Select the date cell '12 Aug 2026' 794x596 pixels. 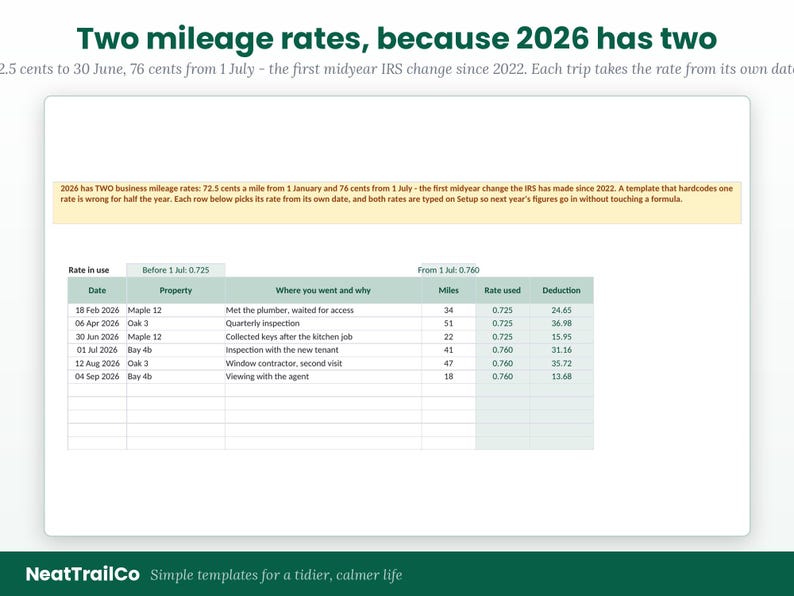(x=97, y=363)
